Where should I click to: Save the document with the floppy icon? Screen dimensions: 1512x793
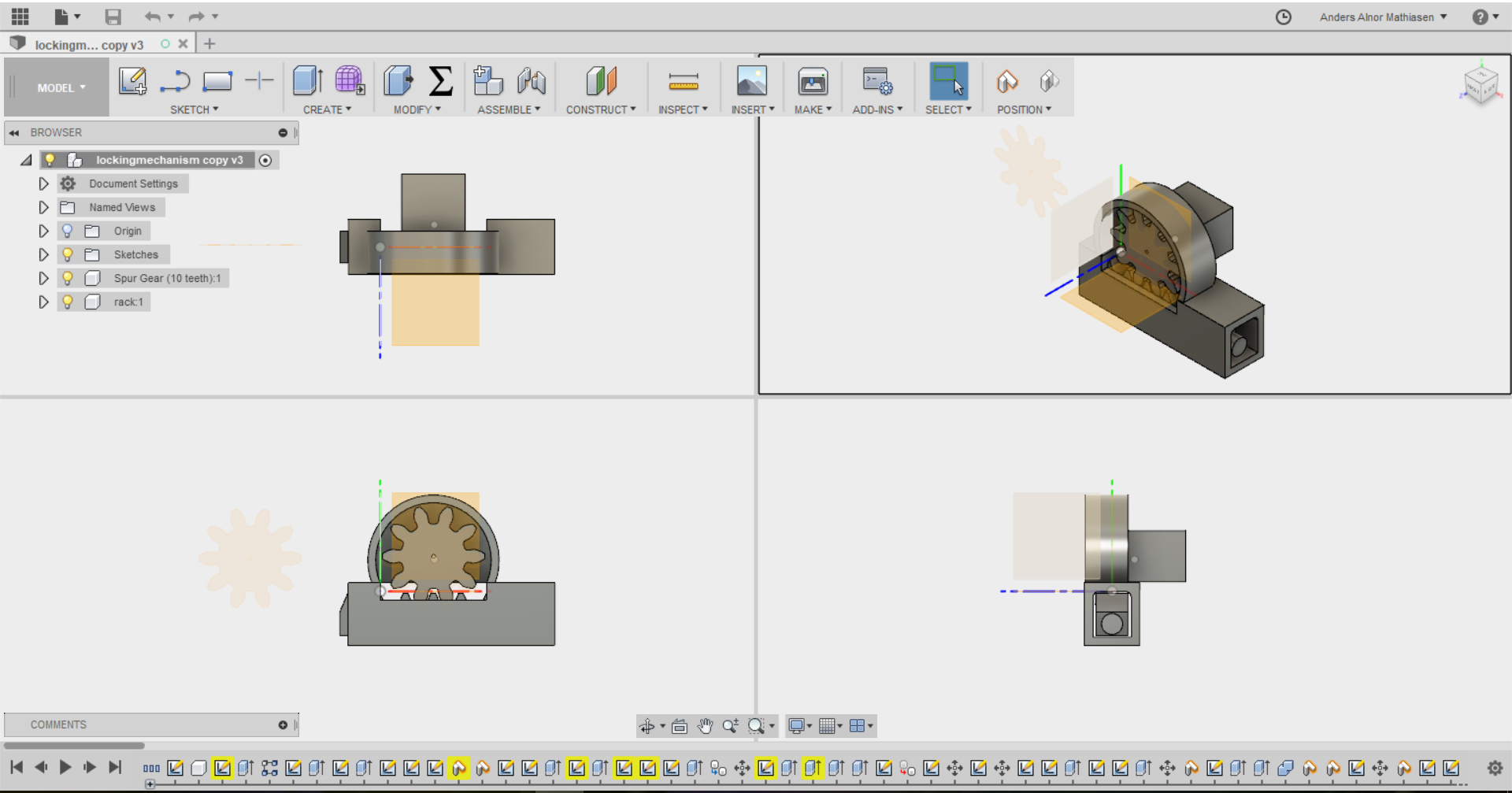113,17
